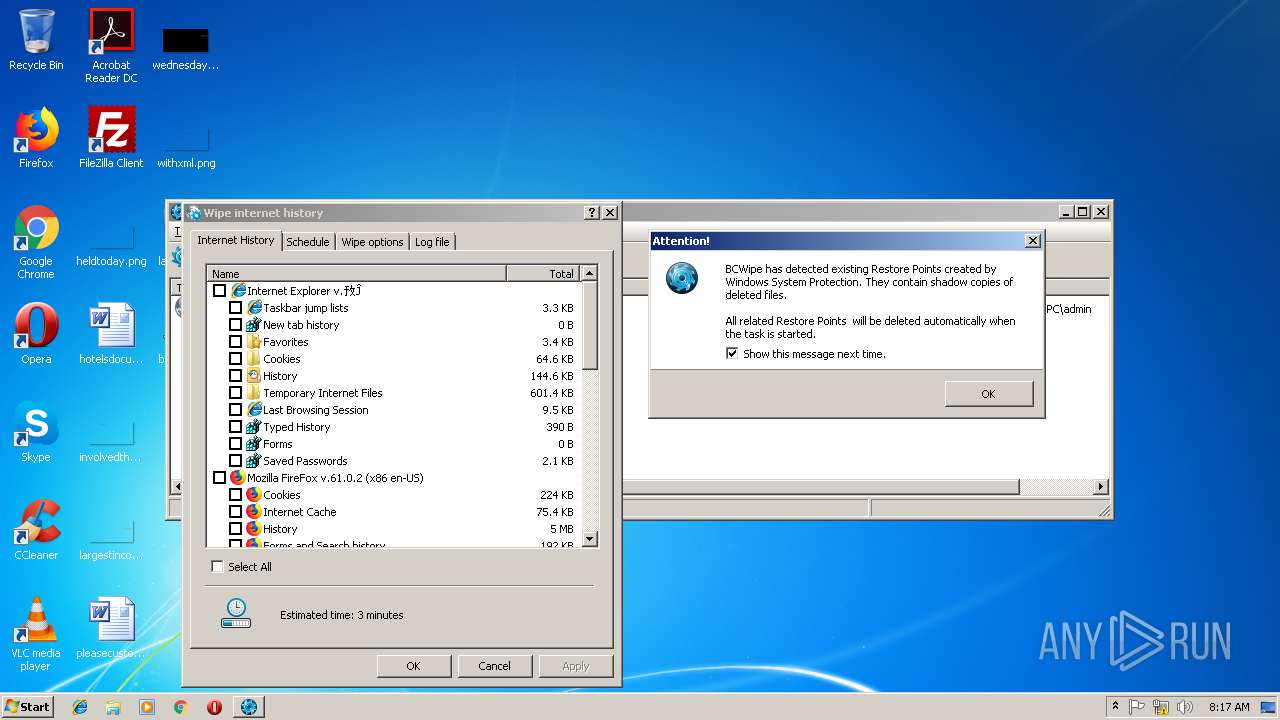Screen dimensions: 1280x720
Task: Check Saved Passwords checkbox
Action: pos(236,460)
